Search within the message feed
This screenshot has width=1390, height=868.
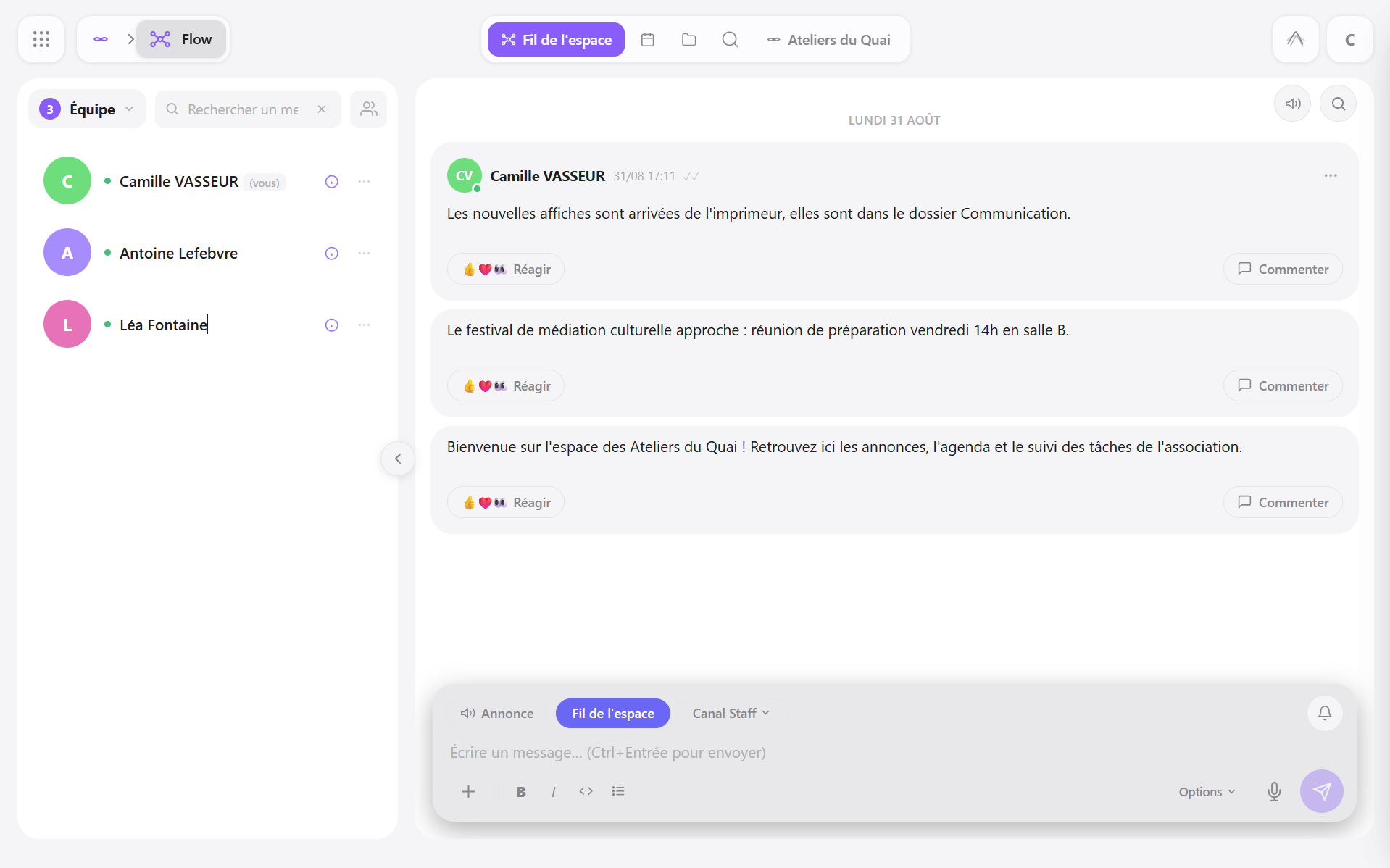[1339, 104]
